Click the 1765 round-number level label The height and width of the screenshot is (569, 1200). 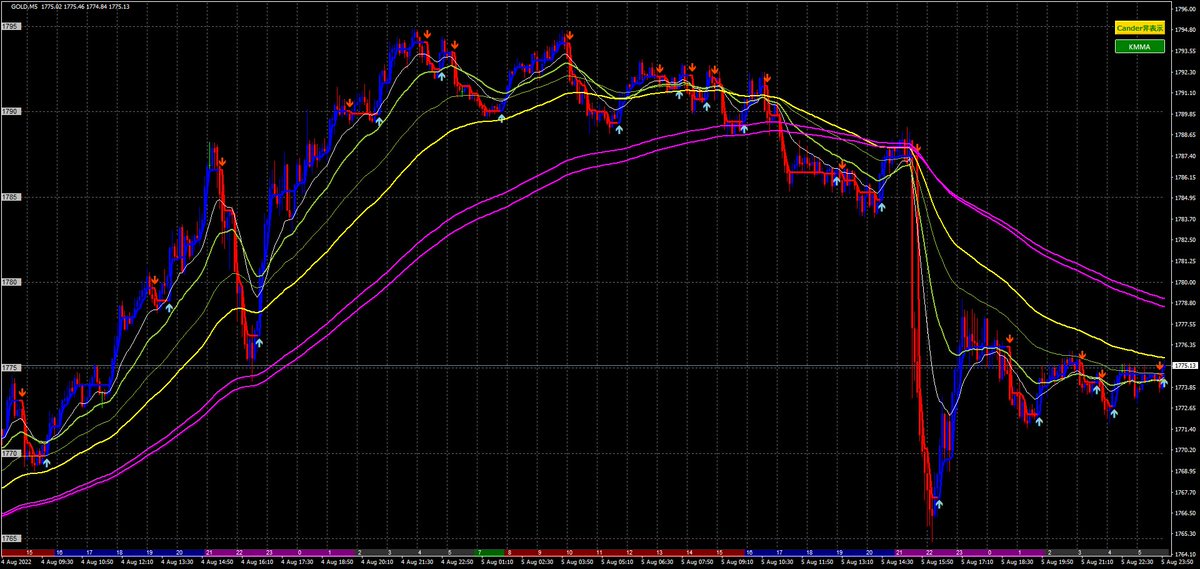(10, 539)
